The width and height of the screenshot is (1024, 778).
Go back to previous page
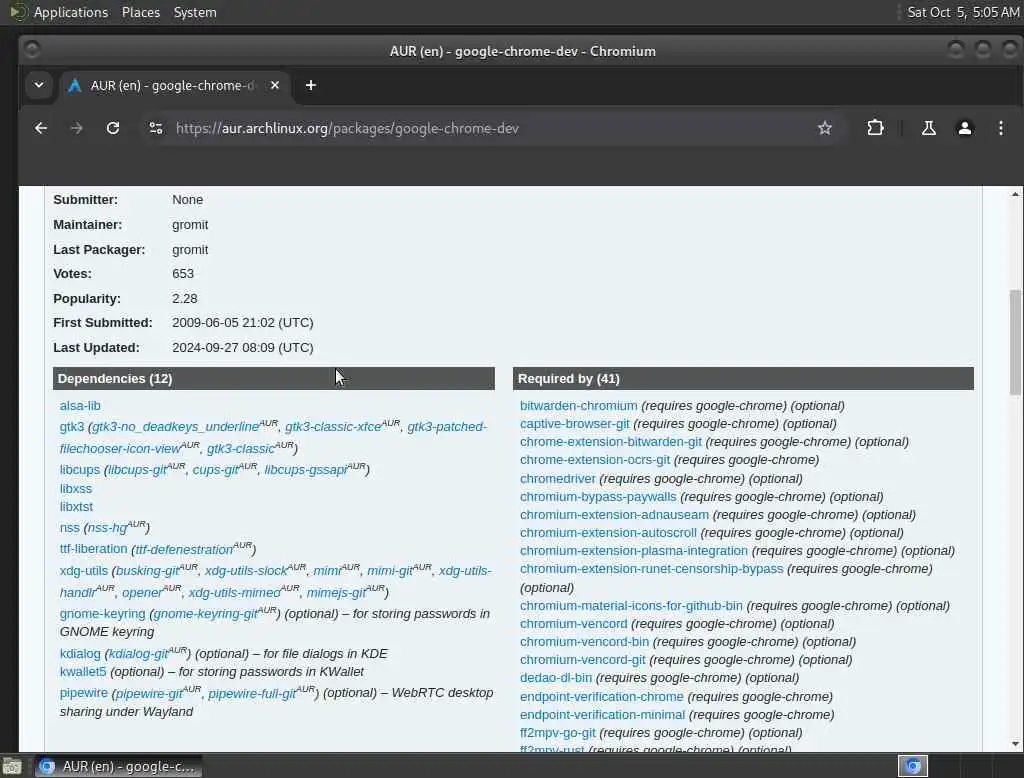[40, 128]
